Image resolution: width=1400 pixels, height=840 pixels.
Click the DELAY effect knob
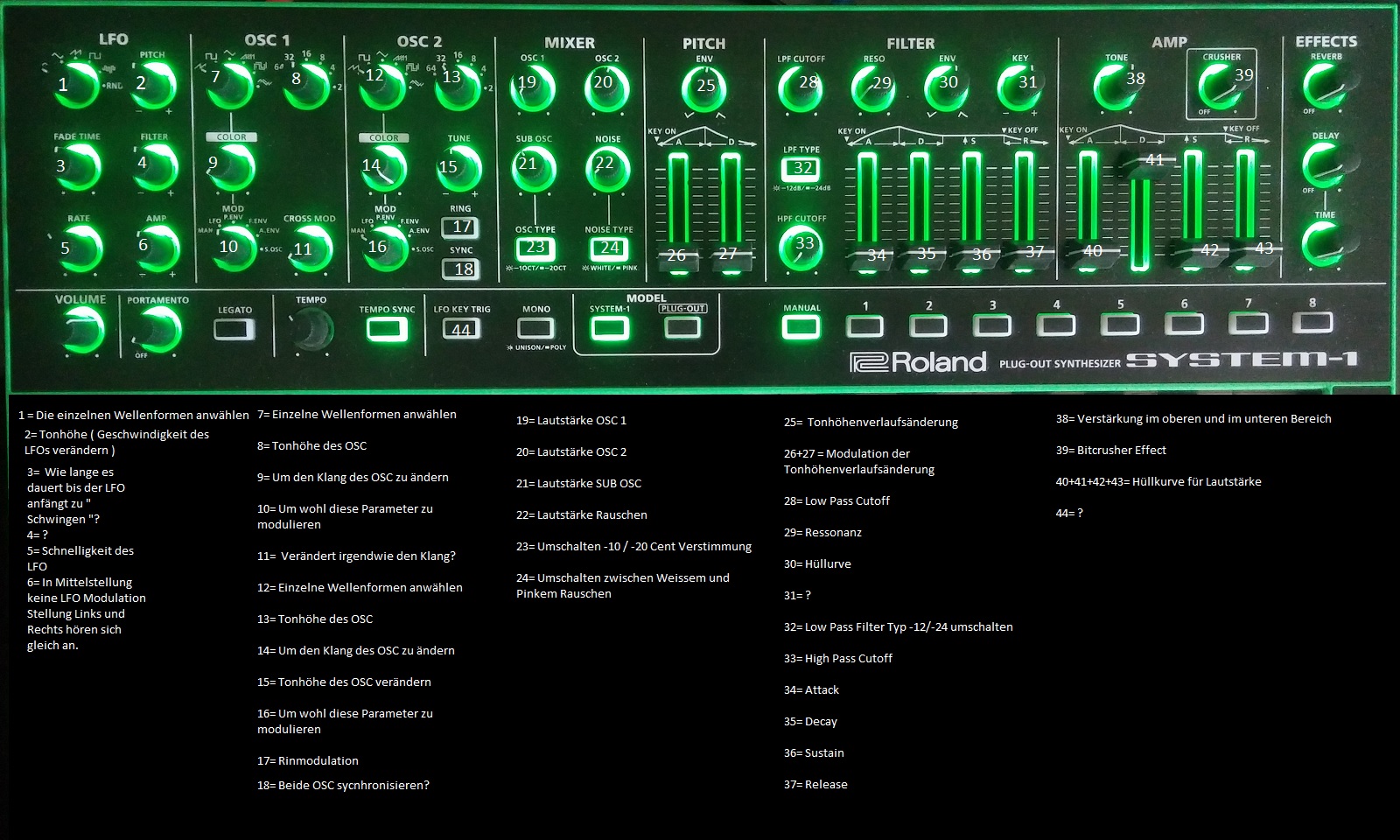point(1325,164)
